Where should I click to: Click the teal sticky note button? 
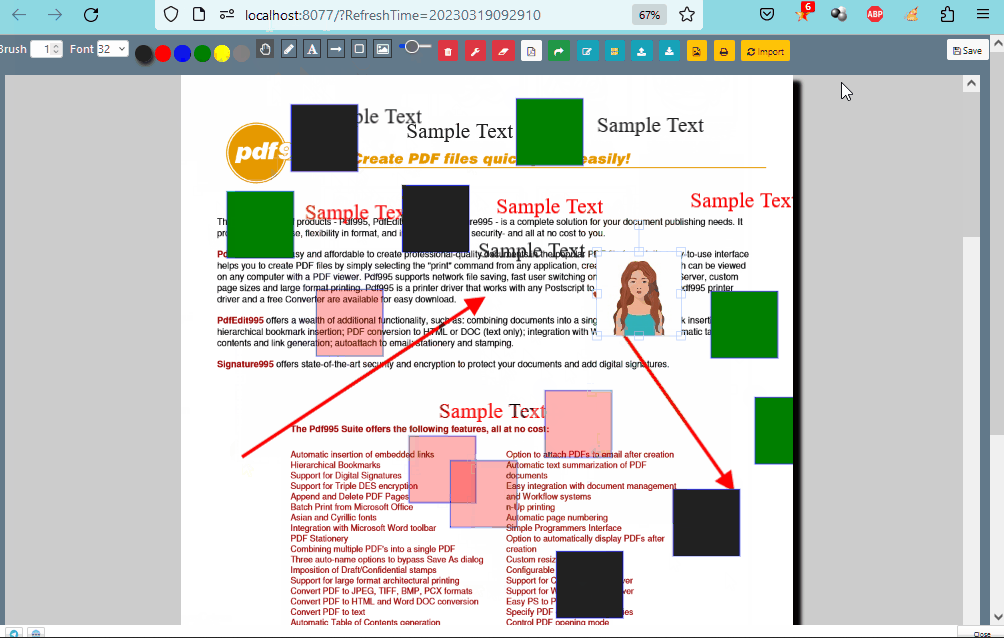614,51
